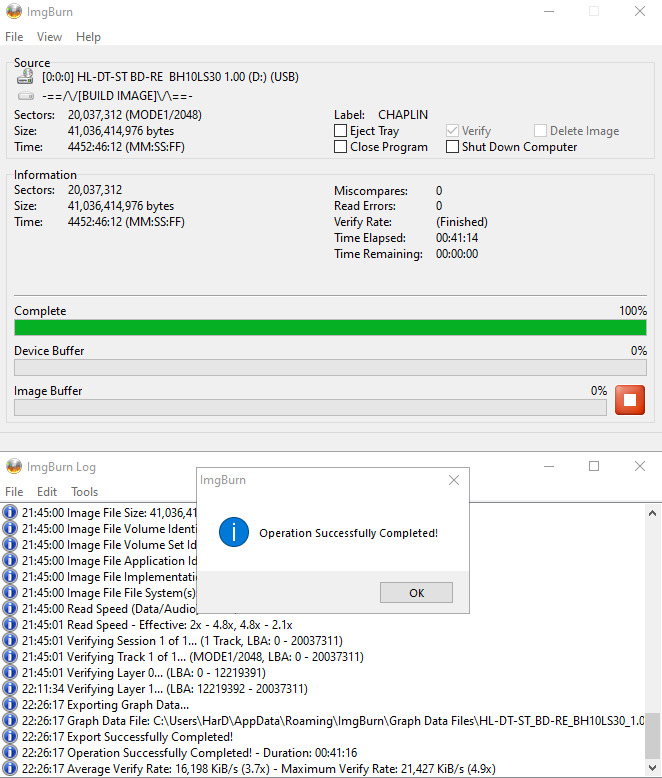Click the Time Elapsed value 00:41:14

[457, 238]
